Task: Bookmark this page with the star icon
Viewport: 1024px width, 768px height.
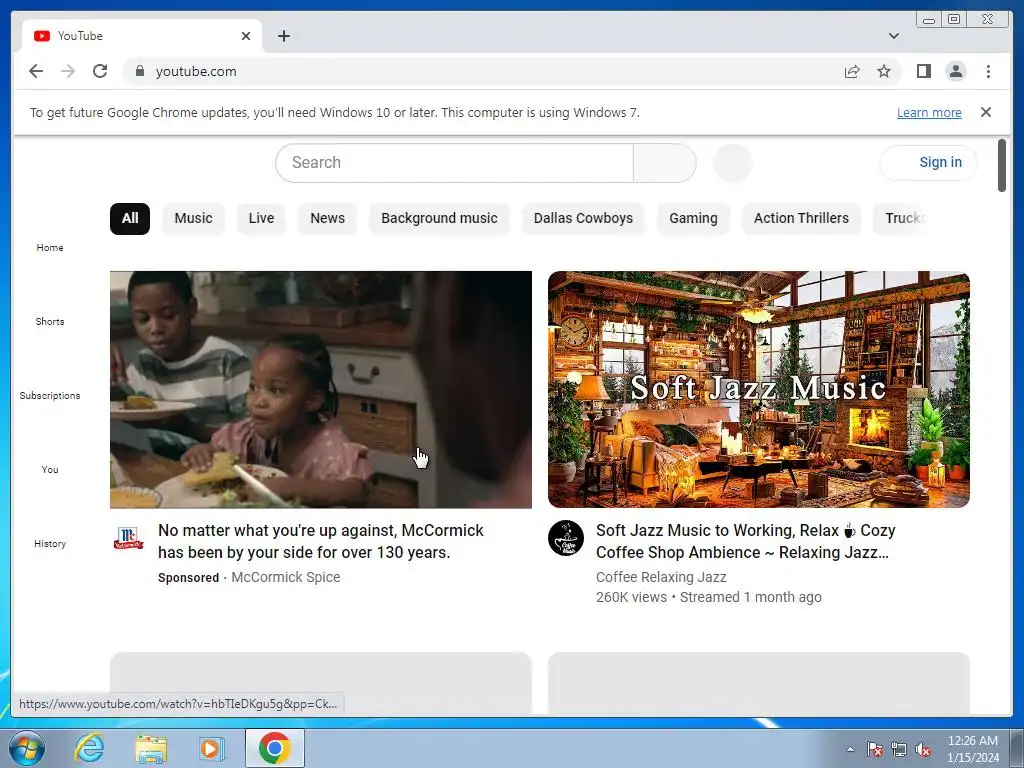Action: pyautogui.click(x=884, y=71)
